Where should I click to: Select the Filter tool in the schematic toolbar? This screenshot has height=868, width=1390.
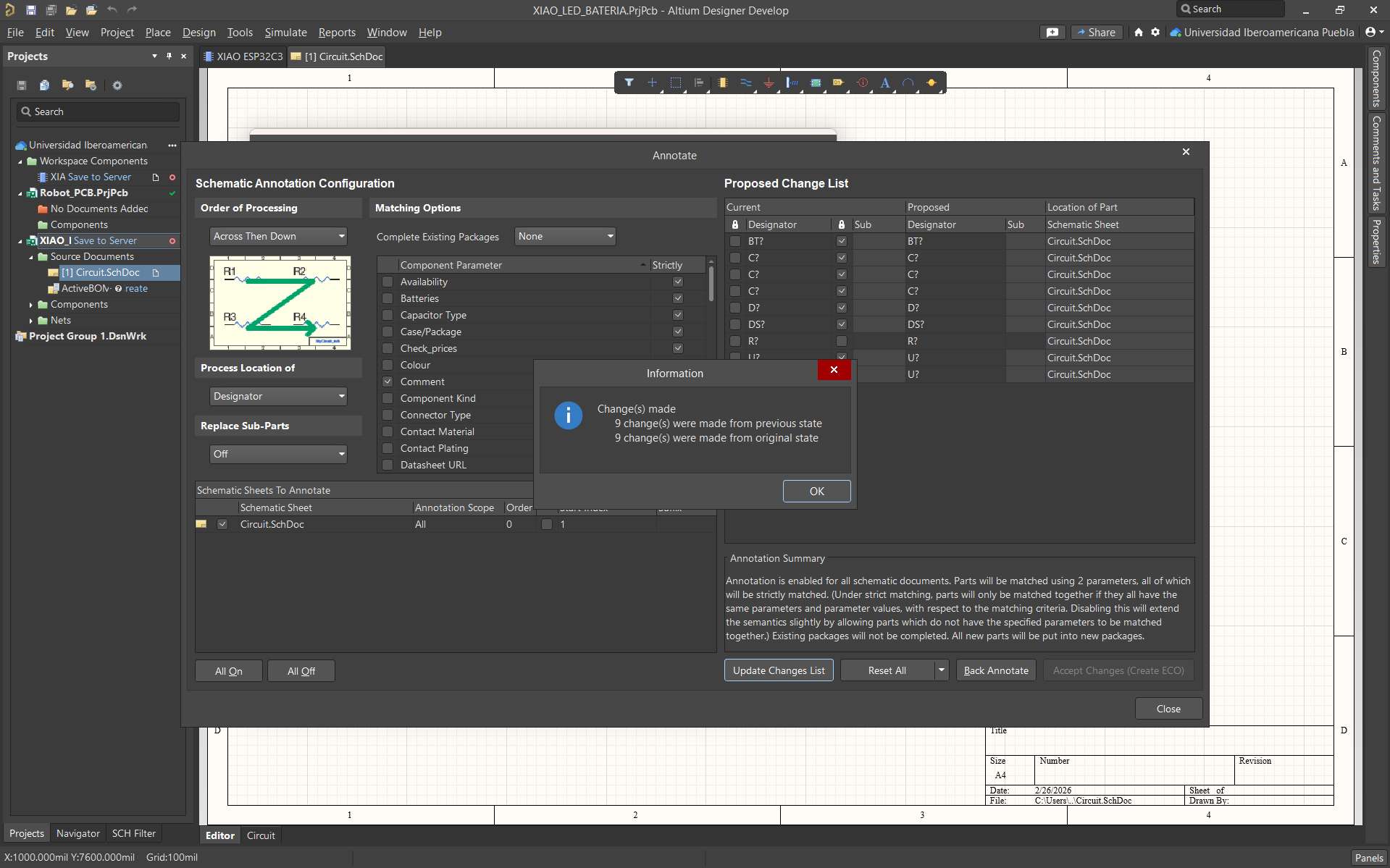[x=629, y=83]
